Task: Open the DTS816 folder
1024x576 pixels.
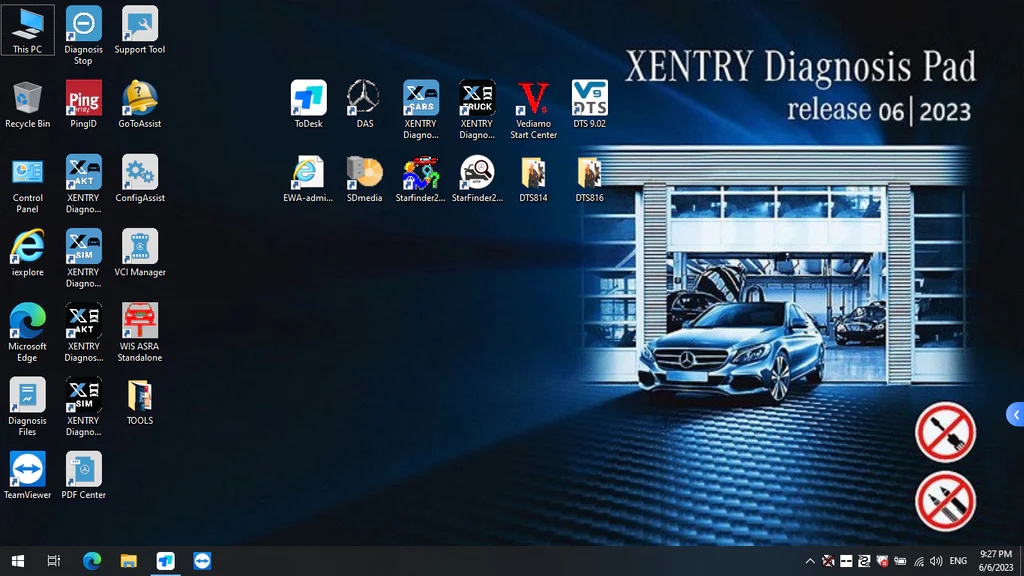Action: point(589,173)
